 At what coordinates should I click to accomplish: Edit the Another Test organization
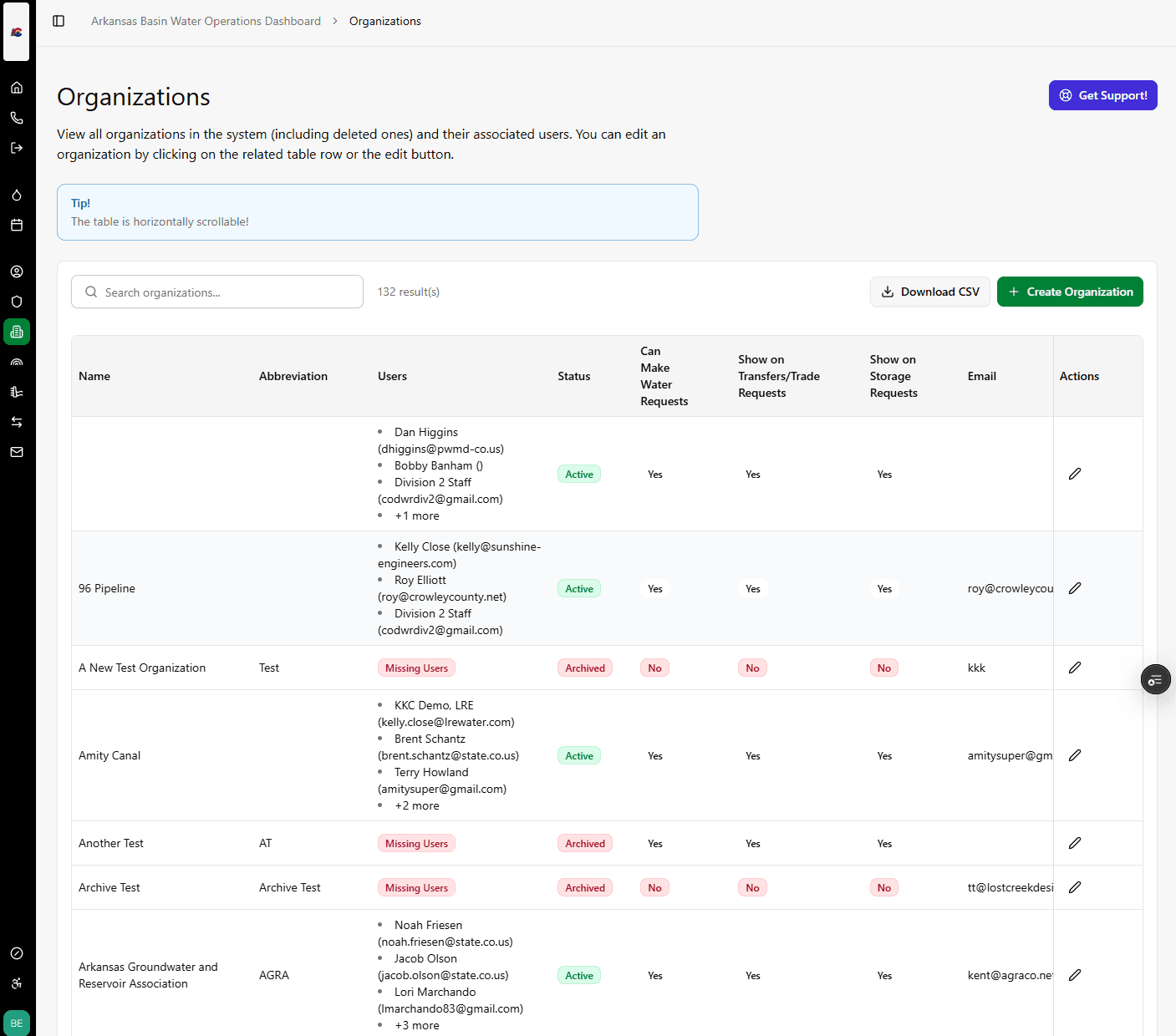coord(1075,843)
